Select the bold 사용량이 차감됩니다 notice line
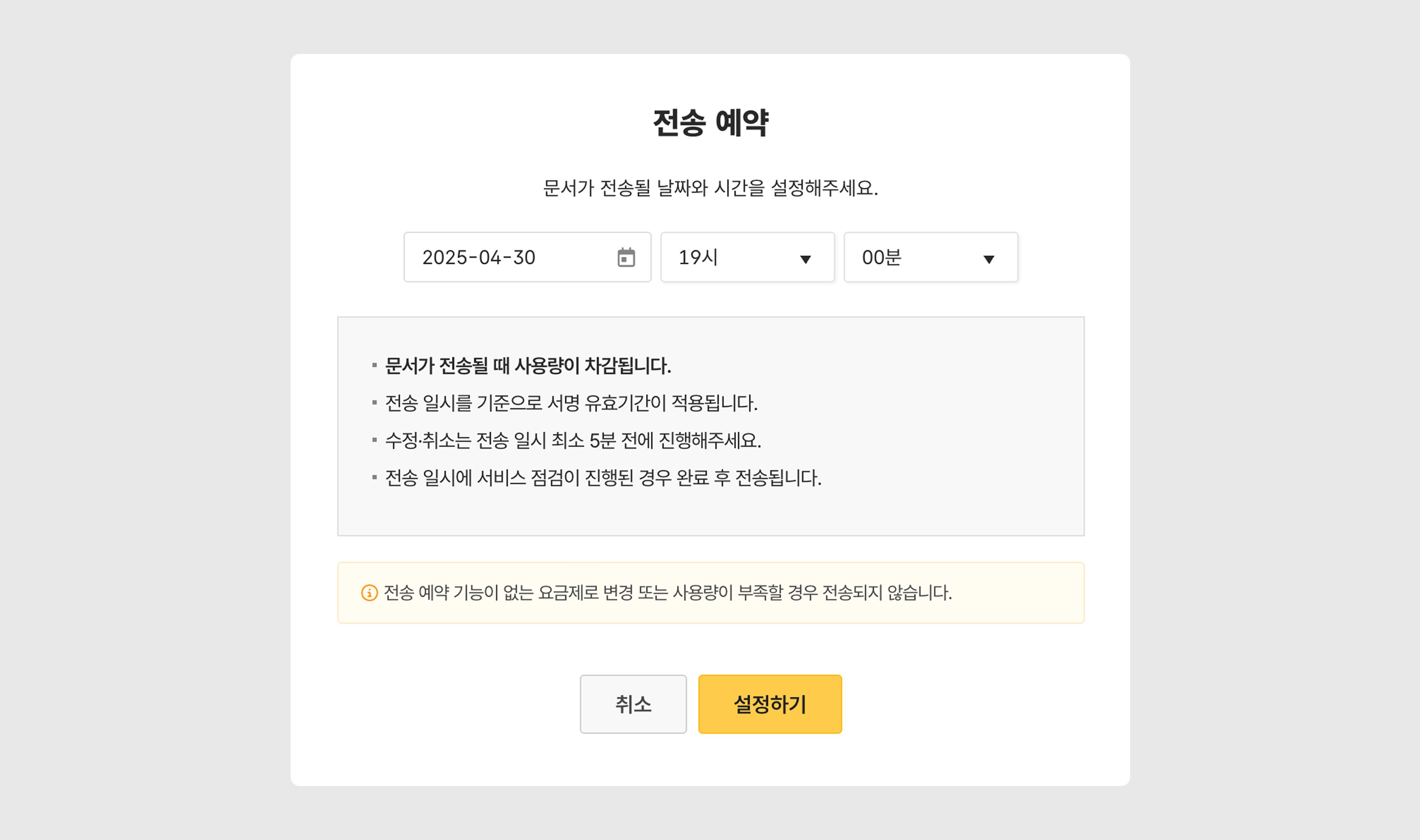Screen dimensions: 1420x840 528,366
